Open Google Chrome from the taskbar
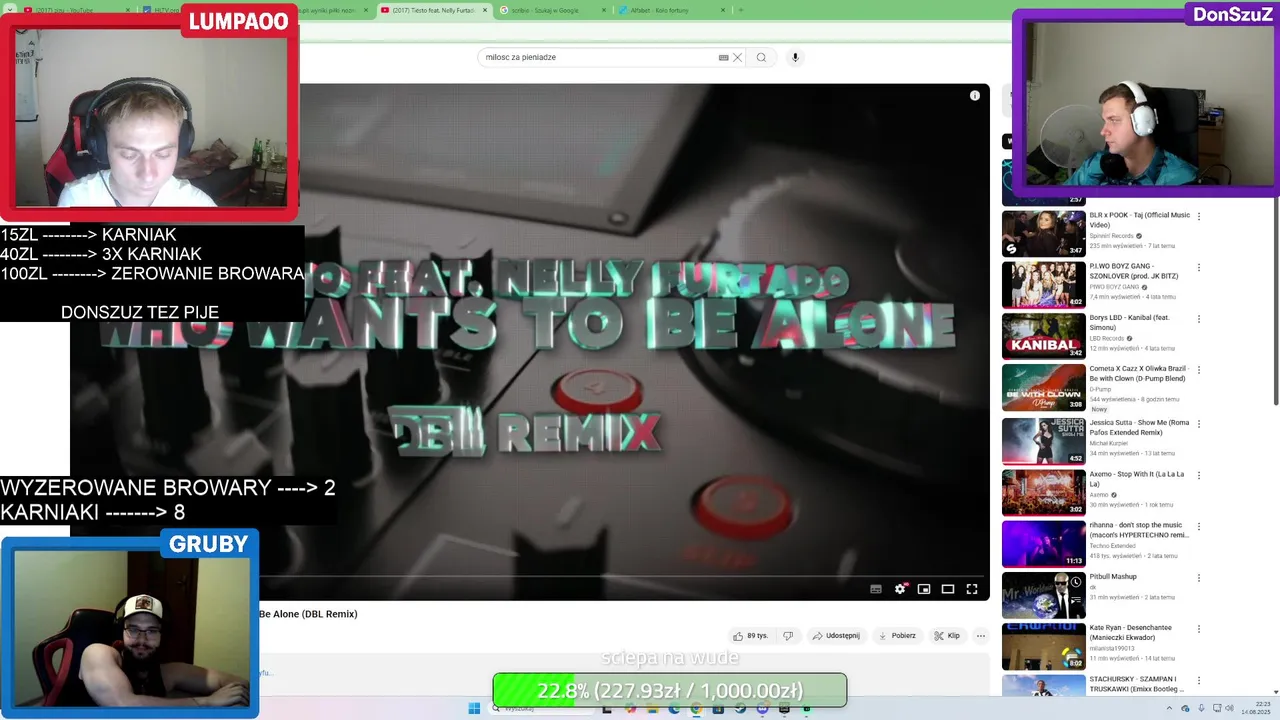1280x720 pixels. coord(696,708)
